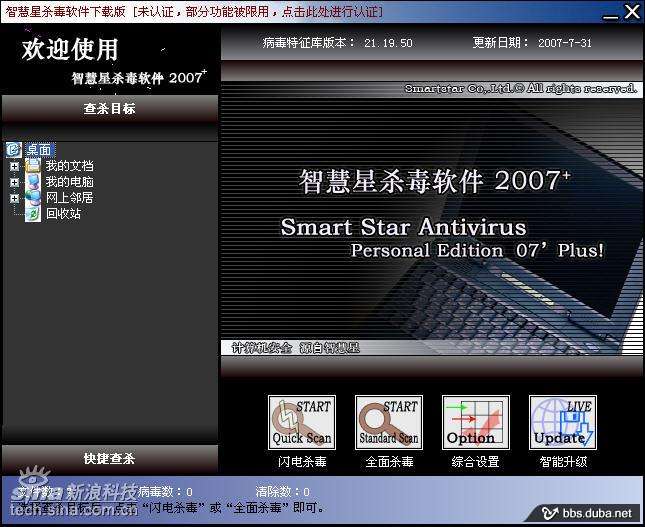This screenshot has height=527, width=645.
Task: Switch to the 快捷查杀 panel tab
Action: [109, 459]
